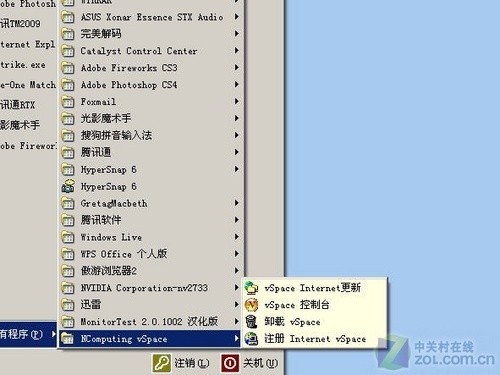This screenshot has width=500, height=375.
Task: Click the text 光影魔术手 in programs list
Action: pos(106,118)
